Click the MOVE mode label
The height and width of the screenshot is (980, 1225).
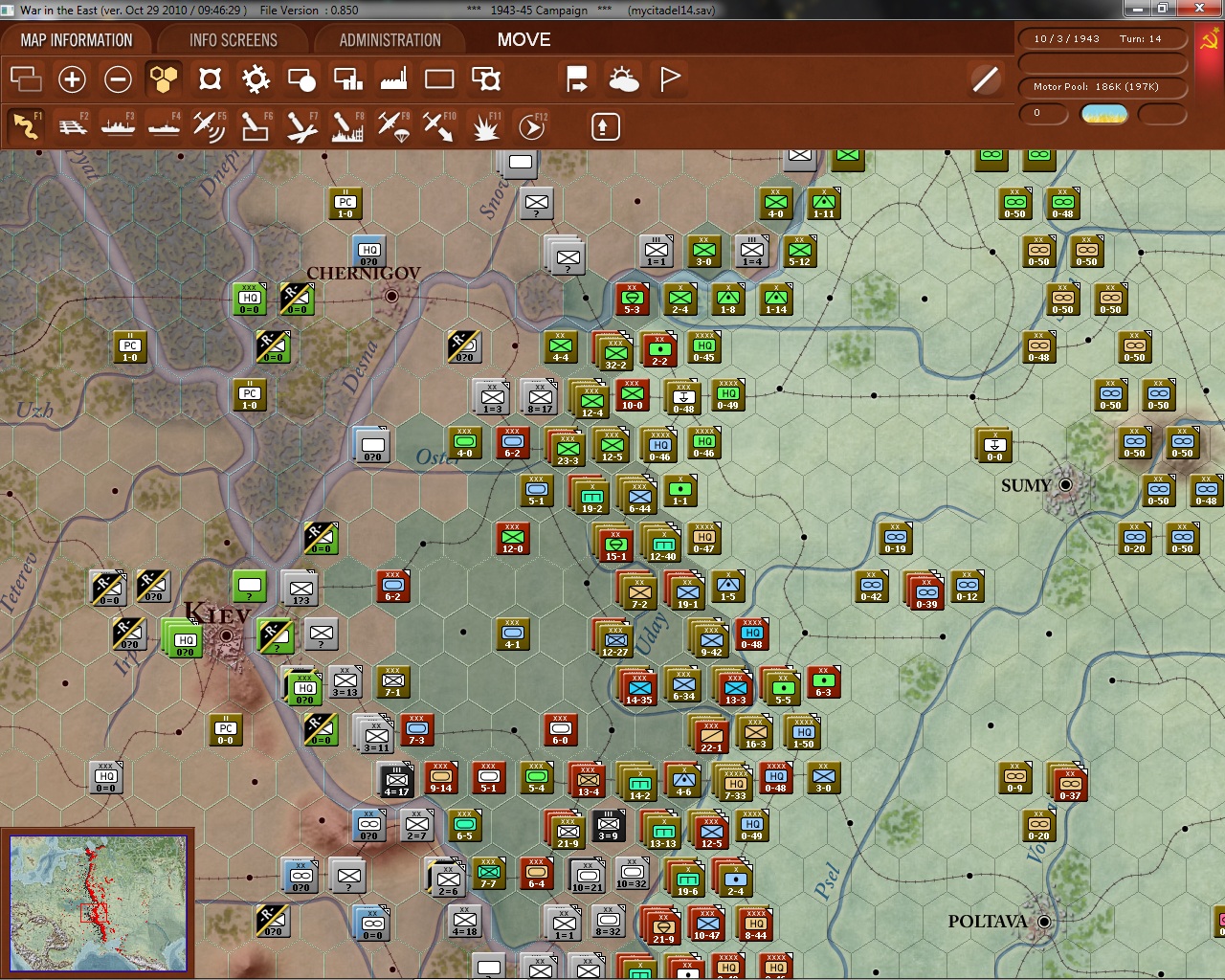tap(523, 40)
